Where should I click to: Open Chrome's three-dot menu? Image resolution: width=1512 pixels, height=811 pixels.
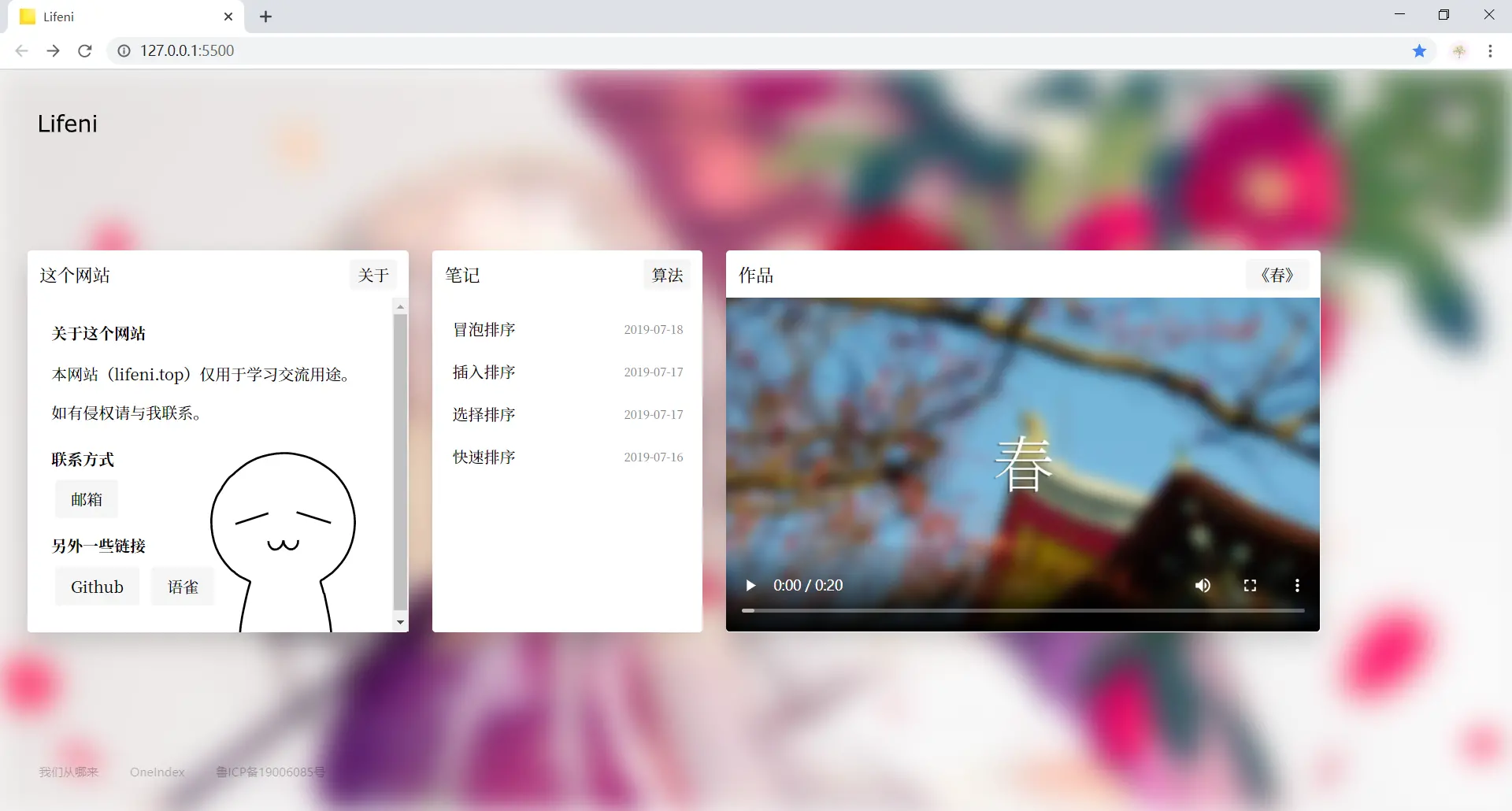pyautogui.click(x=1490, y=50)
